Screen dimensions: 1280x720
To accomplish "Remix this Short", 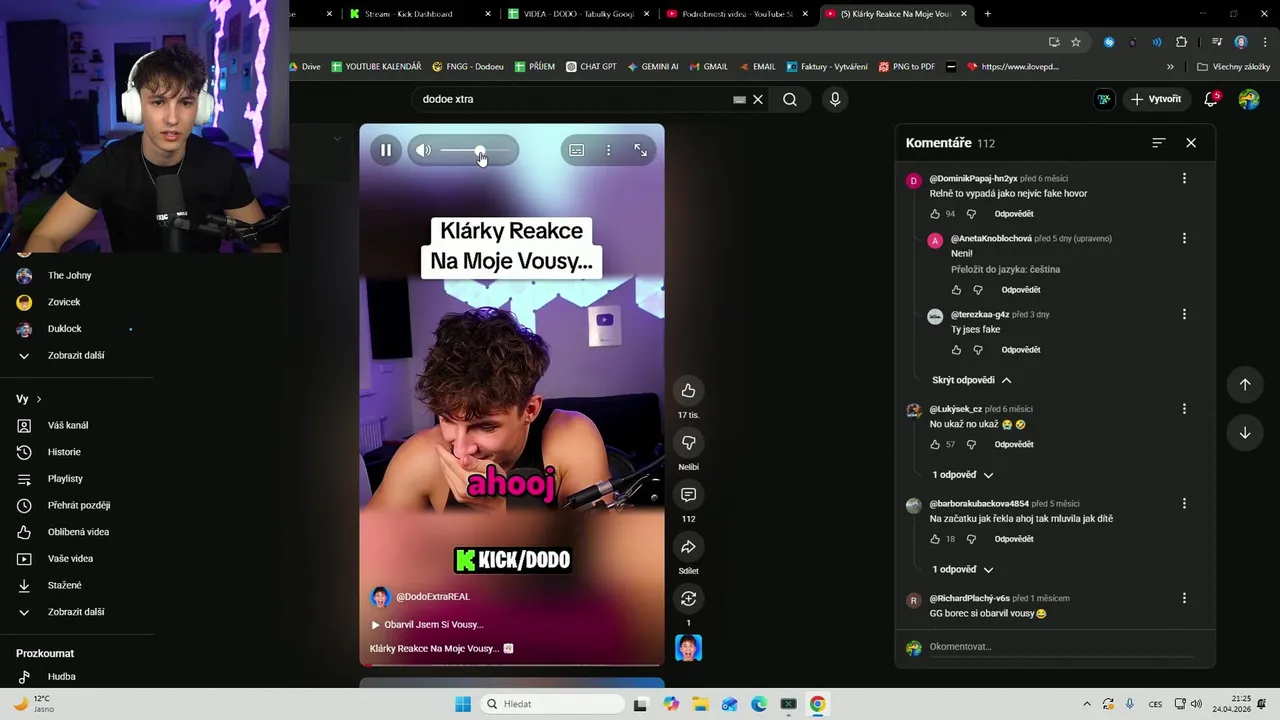I will tap(688, 598).
